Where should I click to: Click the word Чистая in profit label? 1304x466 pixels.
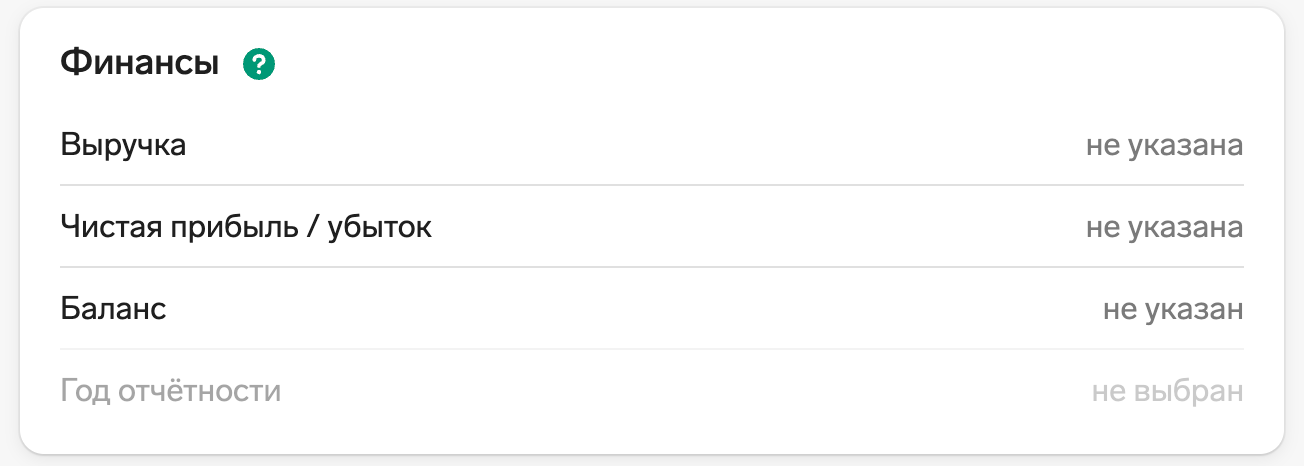(x=103, y=228)
